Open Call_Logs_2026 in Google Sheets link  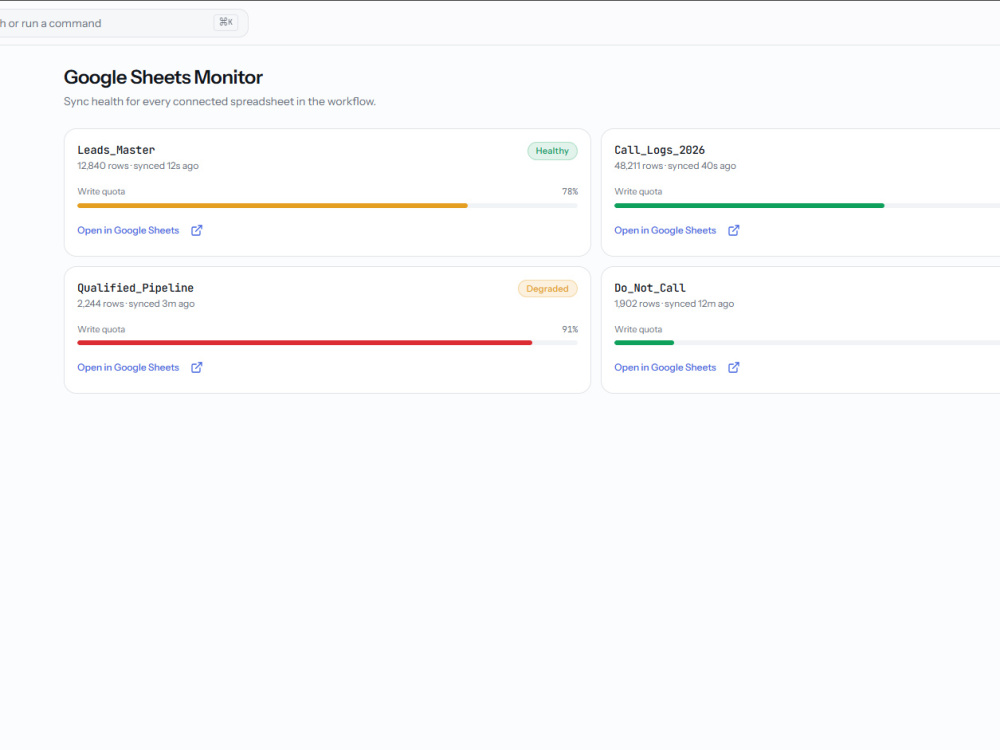click(x=665, y=230)
